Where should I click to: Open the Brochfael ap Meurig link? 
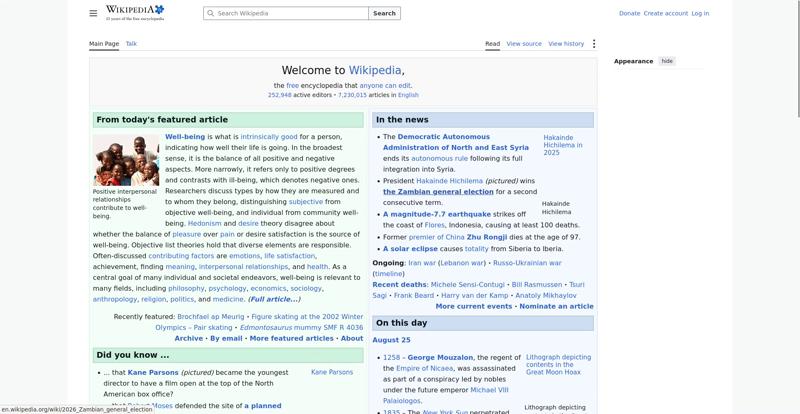211,316
